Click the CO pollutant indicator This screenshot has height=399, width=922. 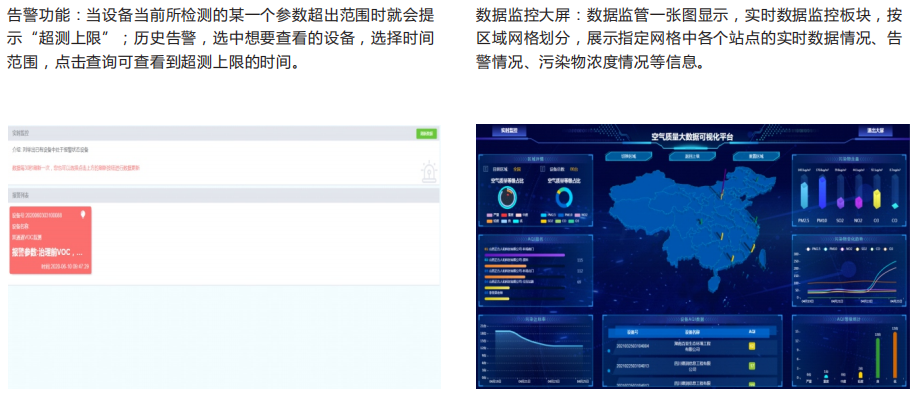pos(895,206)
